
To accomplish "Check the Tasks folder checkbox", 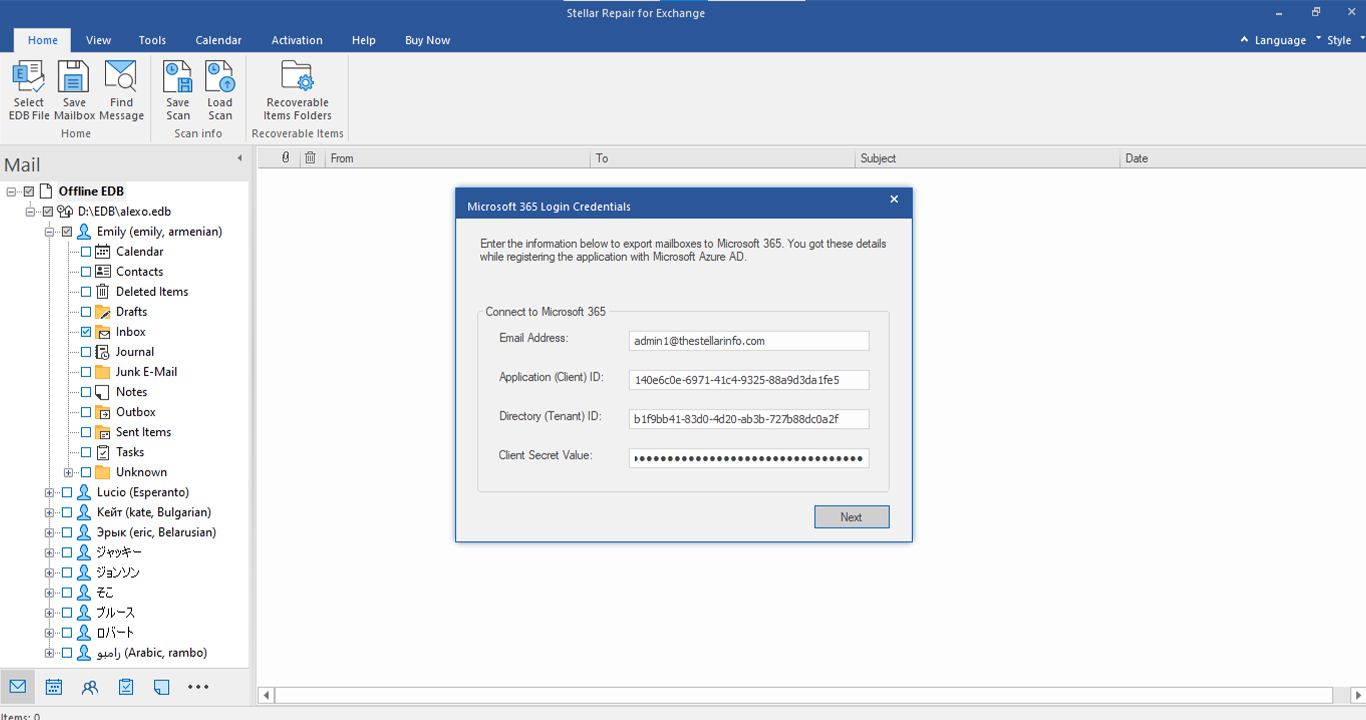I will [86, 452].
